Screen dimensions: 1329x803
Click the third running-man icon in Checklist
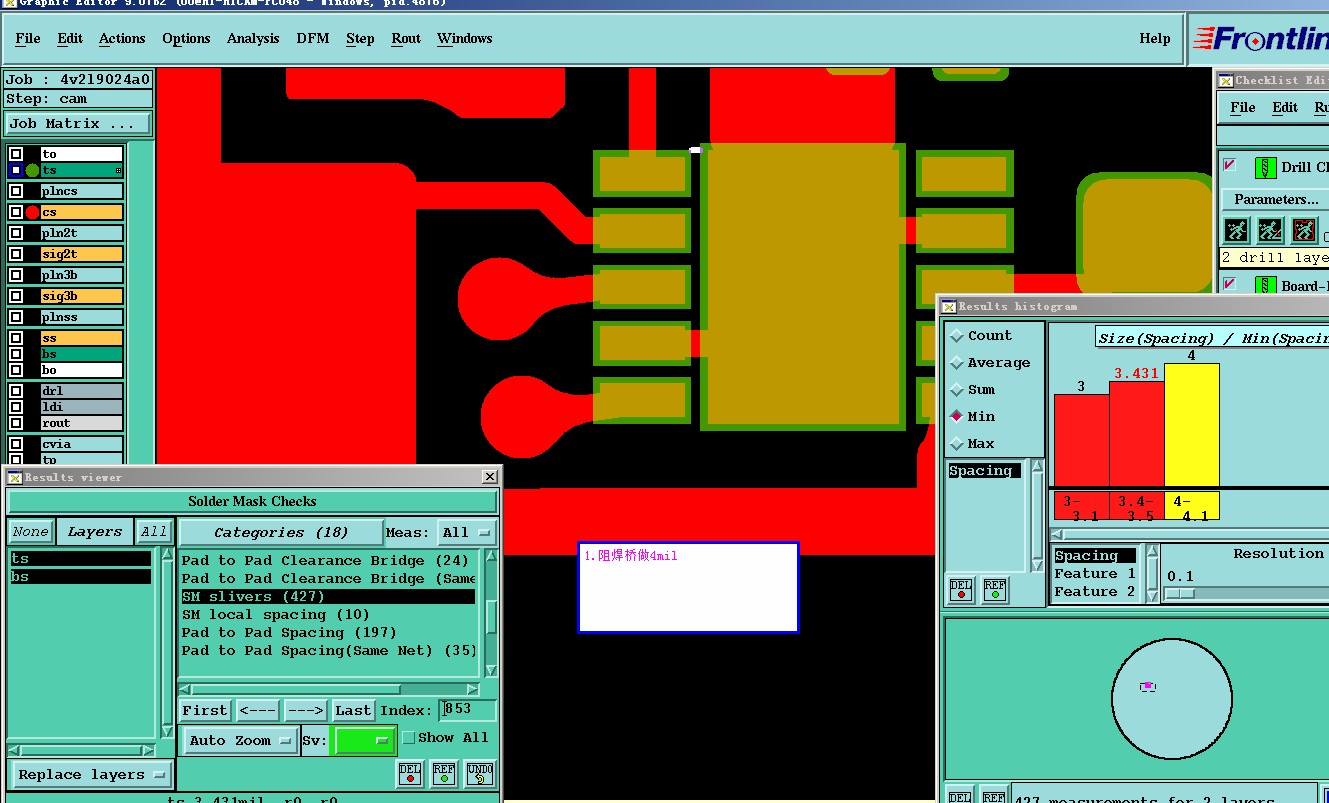(1304, 231)
